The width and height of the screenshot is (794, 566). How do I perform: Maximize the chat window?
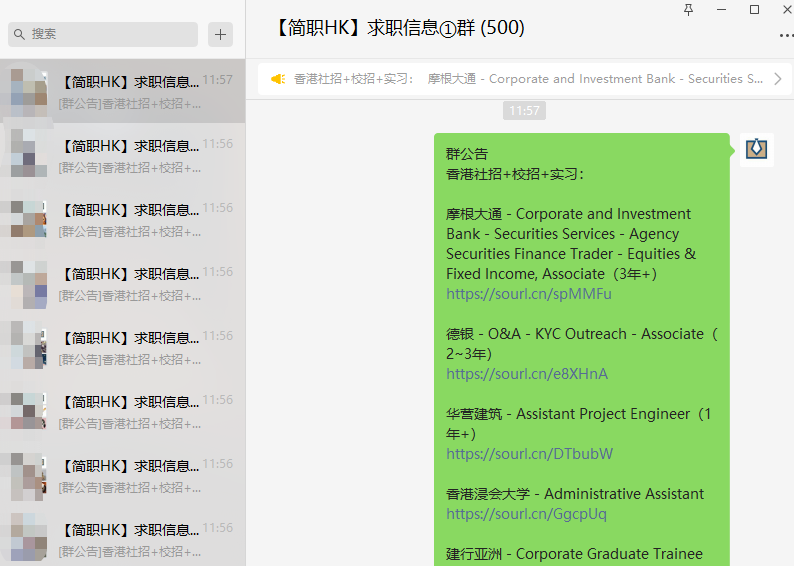[x=755, y=10]
